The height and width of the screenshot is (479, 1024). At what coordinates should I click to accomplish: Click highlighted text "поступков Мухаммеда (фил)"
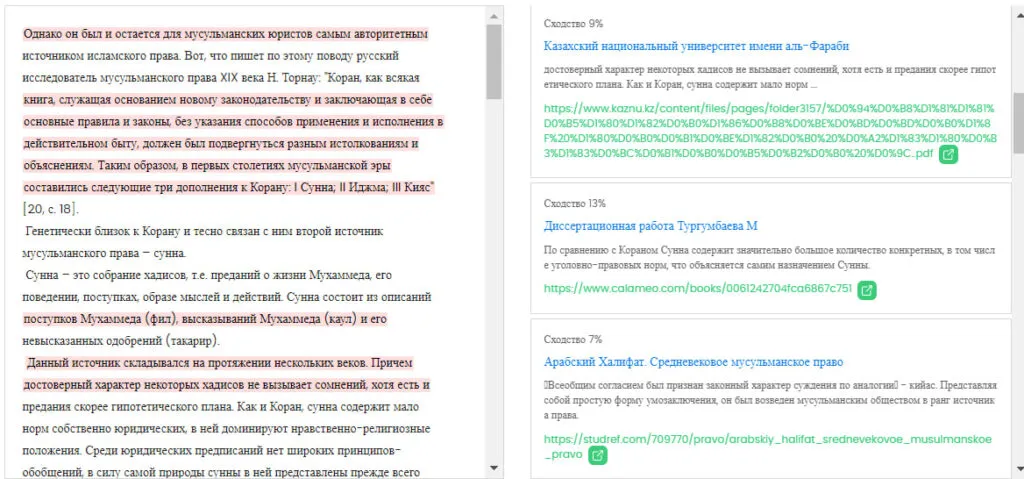click(100, 319)
